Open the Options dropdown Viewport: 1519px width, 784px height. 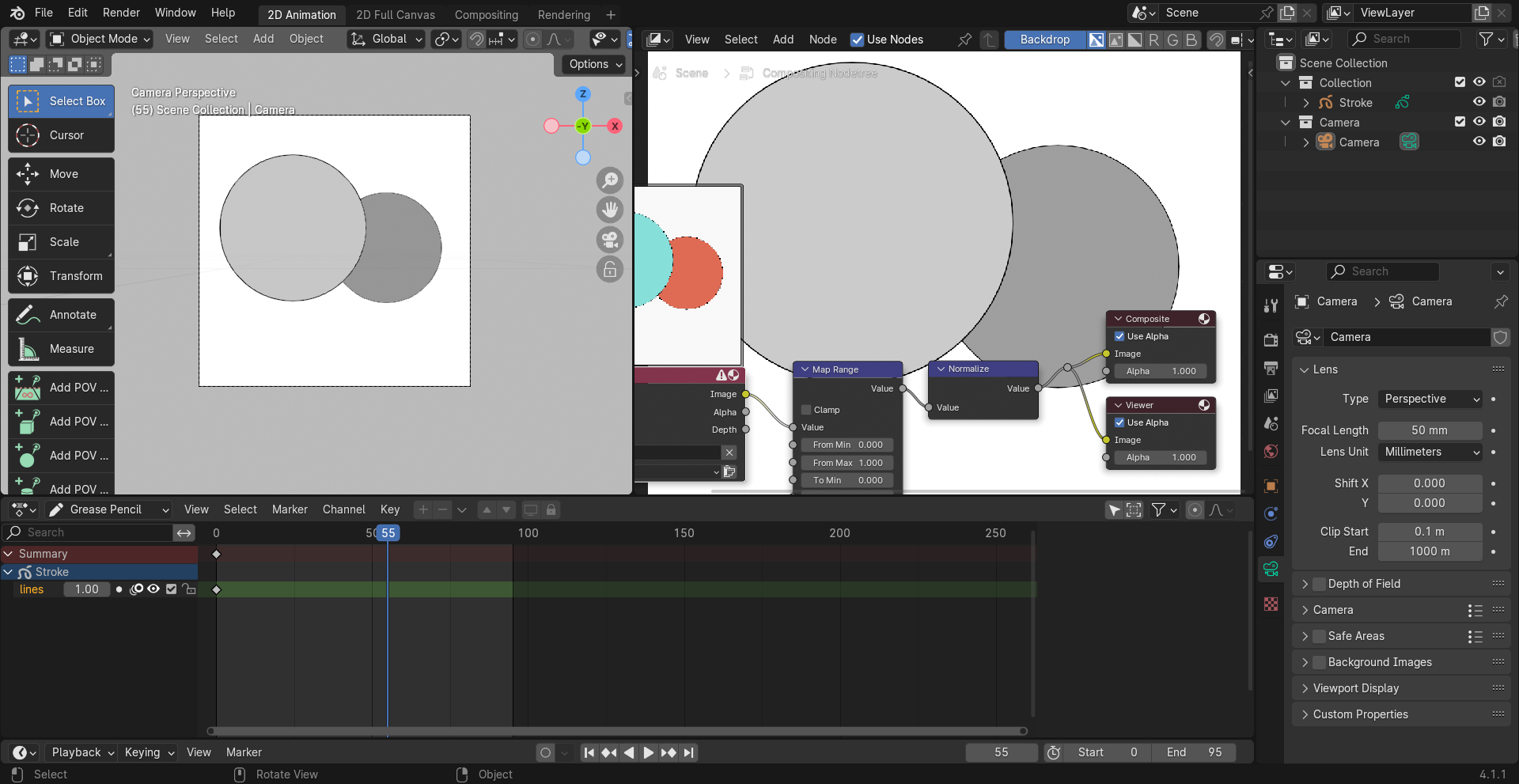(x=596, y=64)
